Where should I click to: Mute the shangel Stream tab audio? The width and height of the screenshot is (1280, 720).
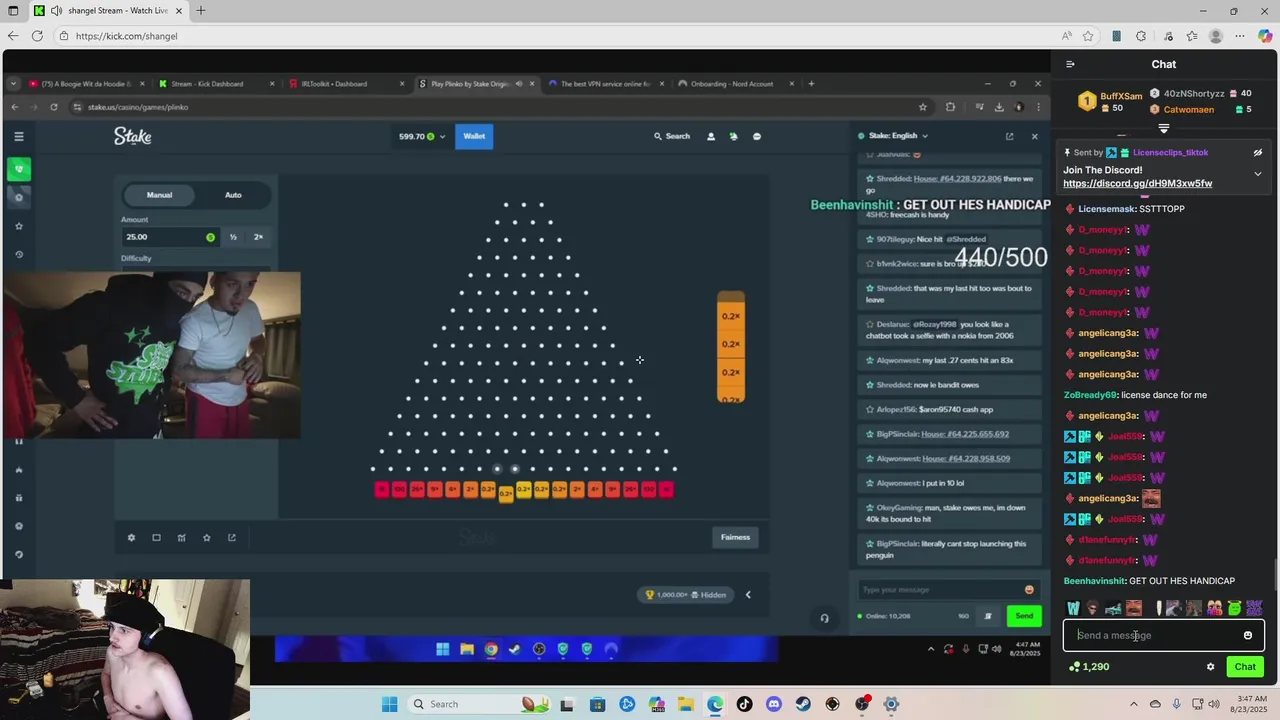[56, 11]
